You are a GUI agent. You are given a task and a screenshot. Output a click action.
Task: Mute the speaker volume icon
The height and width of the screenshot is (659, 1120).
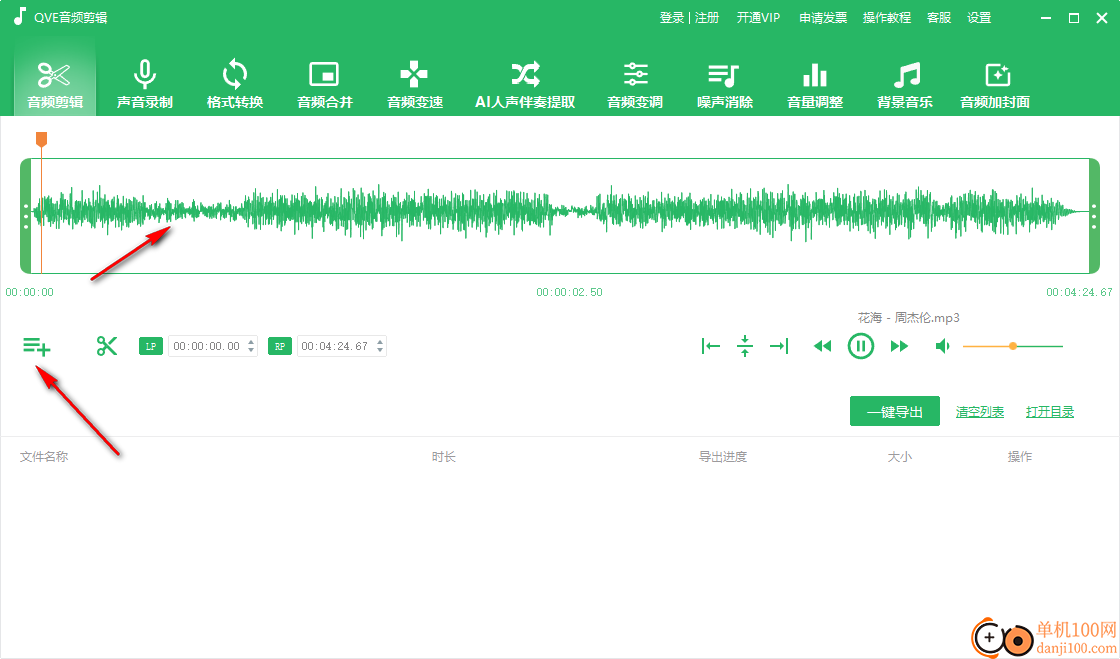tap(943, 346)
